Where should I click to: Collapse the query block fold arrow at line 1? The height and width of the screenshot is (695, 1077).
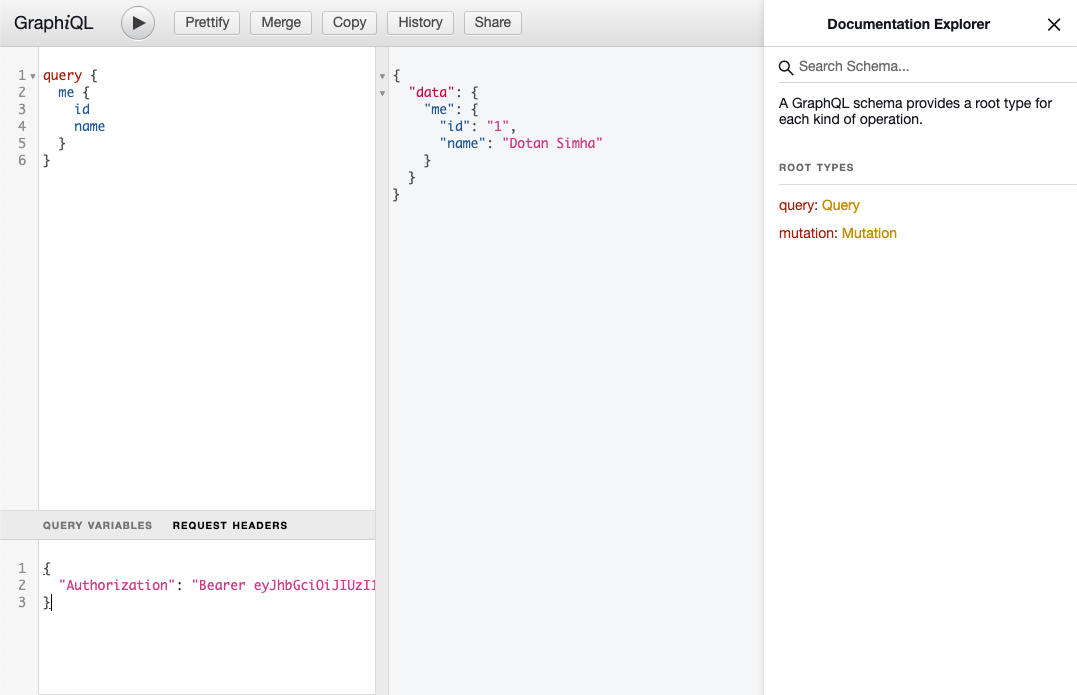(32, 76)
